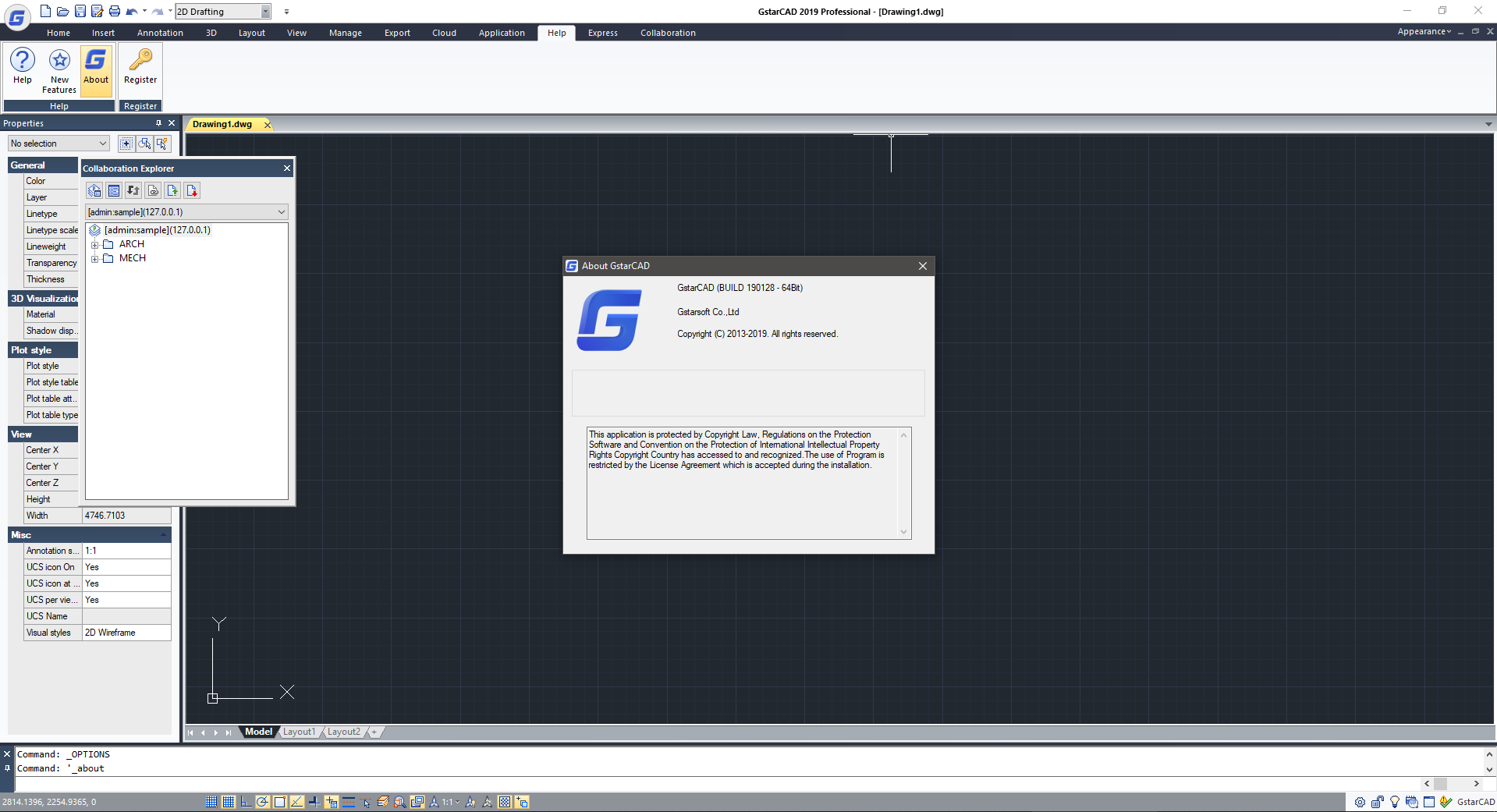Undo the last action

[131, 11]
